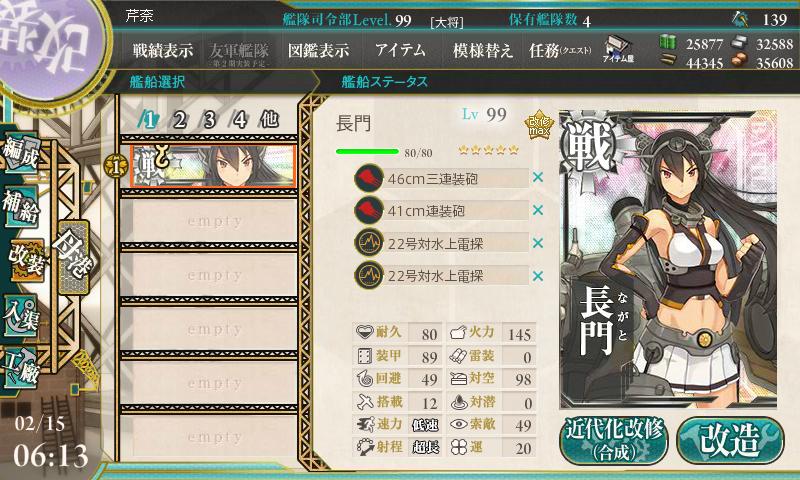Click the 改造 remodel button

point(730,441)
